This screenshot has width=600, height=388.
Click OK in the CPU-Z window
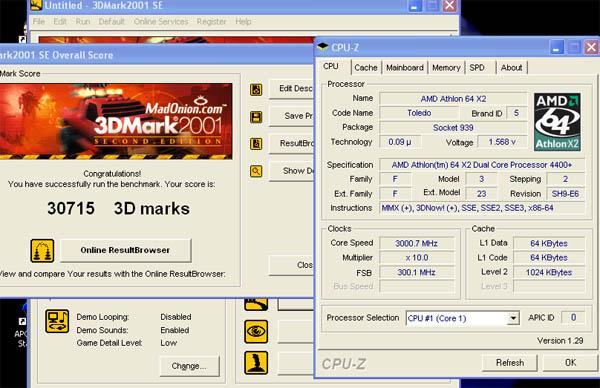point(570,362)
